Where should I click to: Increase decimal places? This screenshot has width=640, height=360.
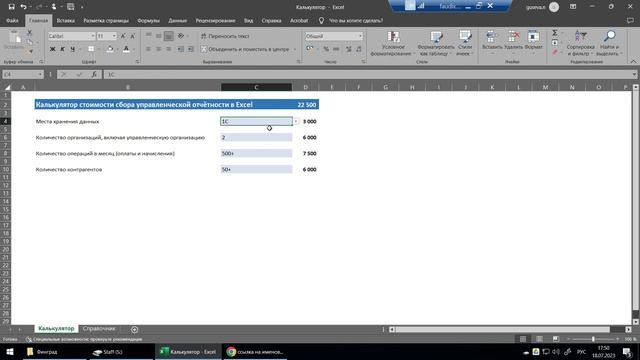349,49
